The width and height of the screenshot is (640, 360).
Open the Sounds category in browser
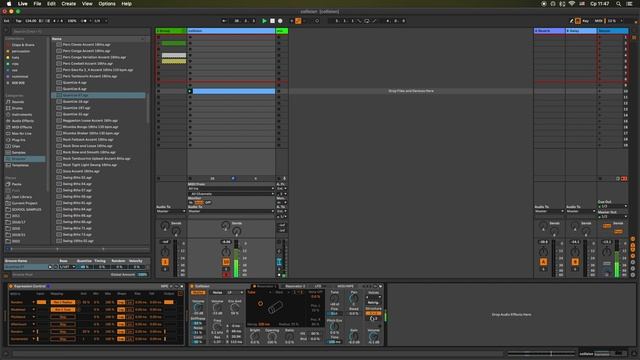pyautogui.click(x=18, y=102)
